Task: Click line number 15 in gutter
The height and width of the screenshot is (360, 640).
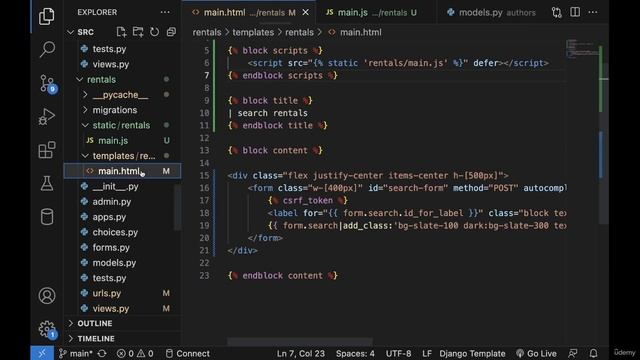Action: tap(204, 176)
